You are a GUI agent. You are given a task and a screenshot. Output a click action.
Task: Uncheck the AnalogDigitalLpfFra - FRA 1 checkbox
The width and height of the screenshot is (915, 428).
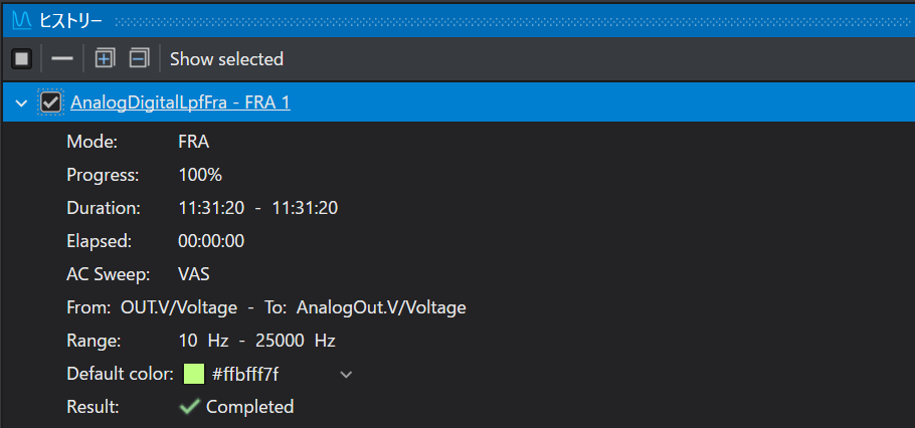51,103
